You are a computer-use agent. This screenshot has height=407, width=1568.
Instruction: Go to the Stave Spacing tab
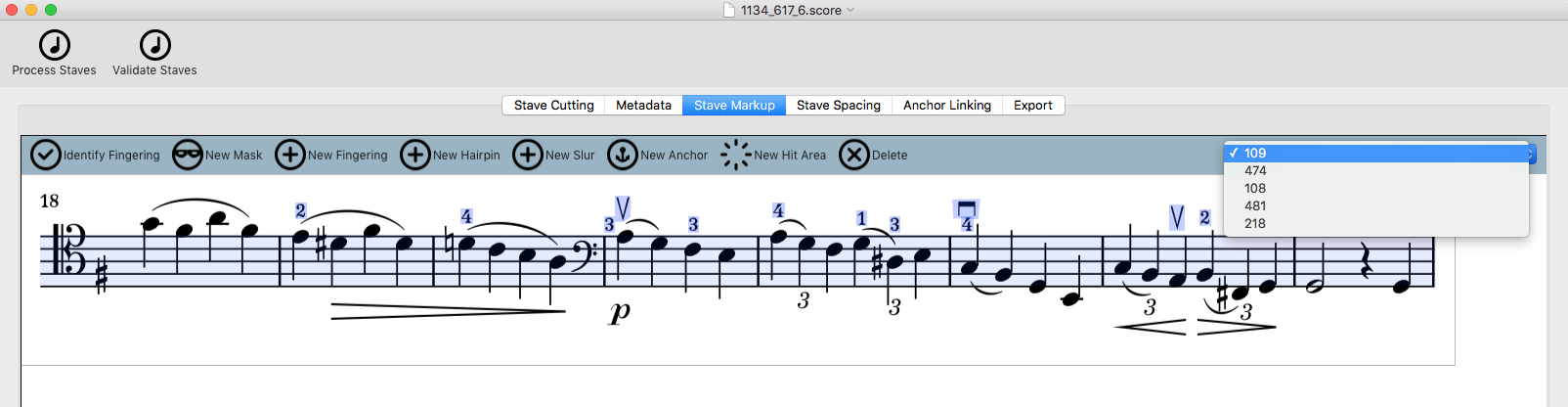coord(838,105)
